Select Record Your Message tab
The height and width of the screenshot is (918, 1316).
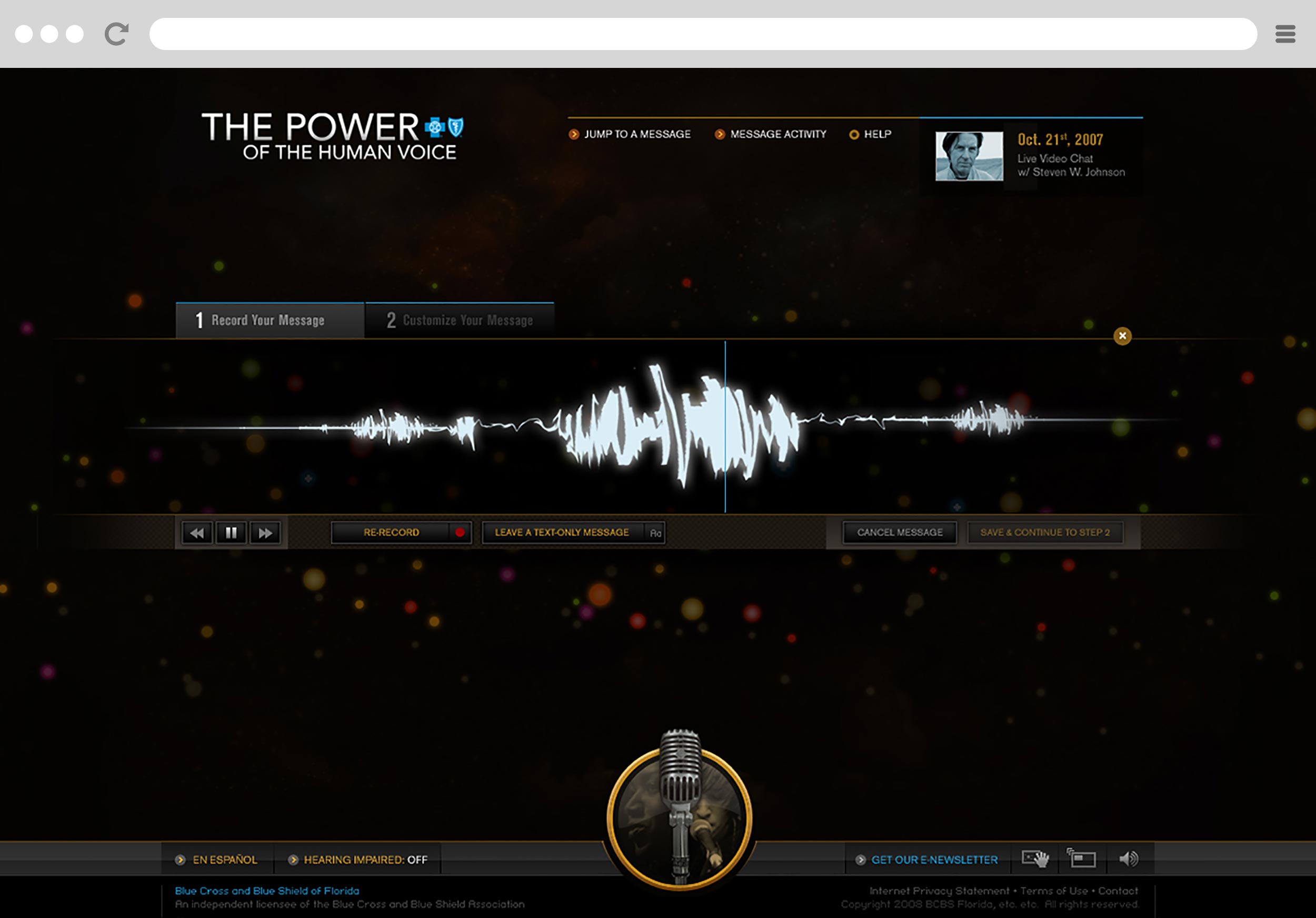click(x=270, y=321)
